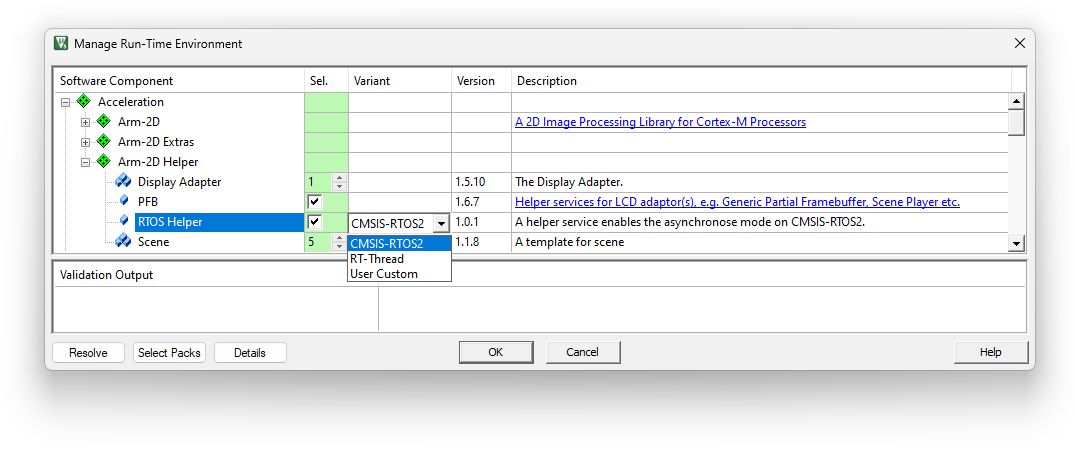The height and width of the screenshot is (454, 1075).
Task: Click the Arm-2D Extras diamond icon
Action: tap(103, 142)
